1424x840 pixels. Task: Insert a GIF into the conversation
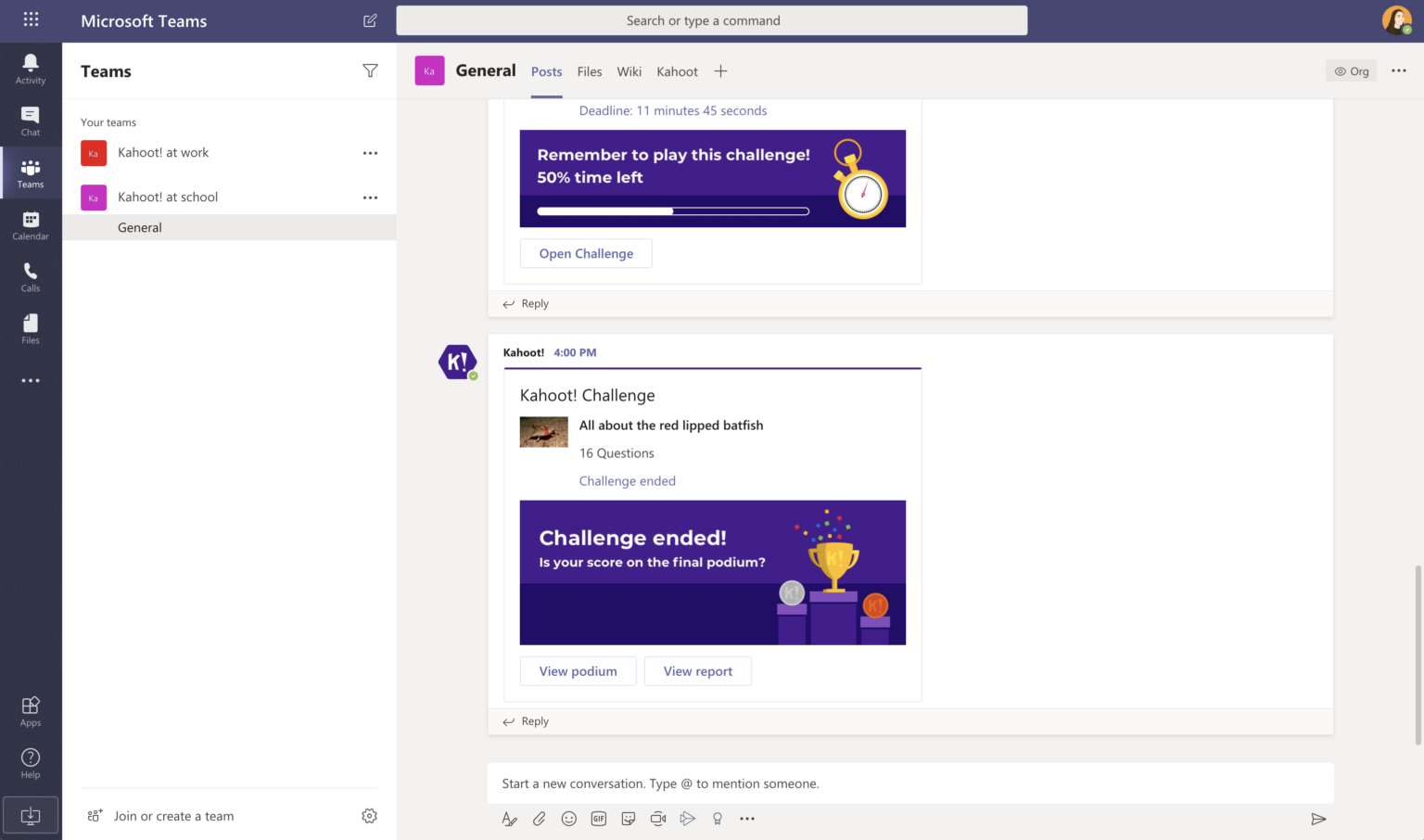pos(599,819)
